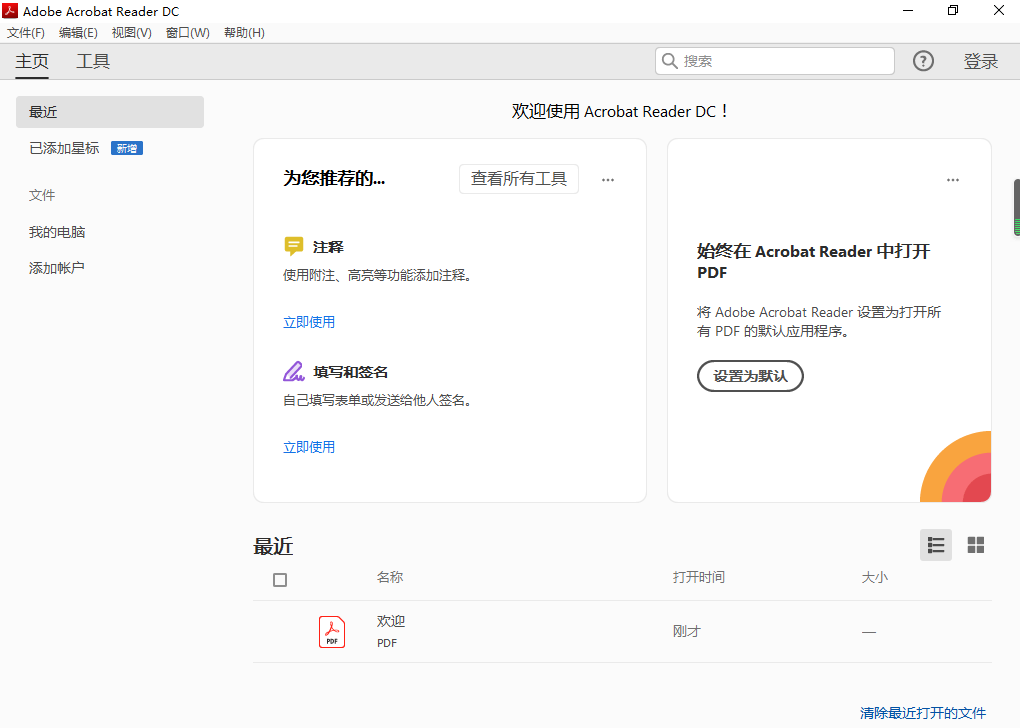Click the search magnifier icon

point(669,61)
